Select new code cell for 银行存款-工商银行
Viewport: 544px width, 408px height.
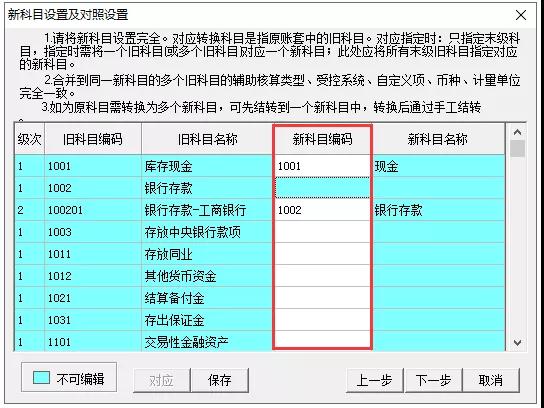click(322, 210)
